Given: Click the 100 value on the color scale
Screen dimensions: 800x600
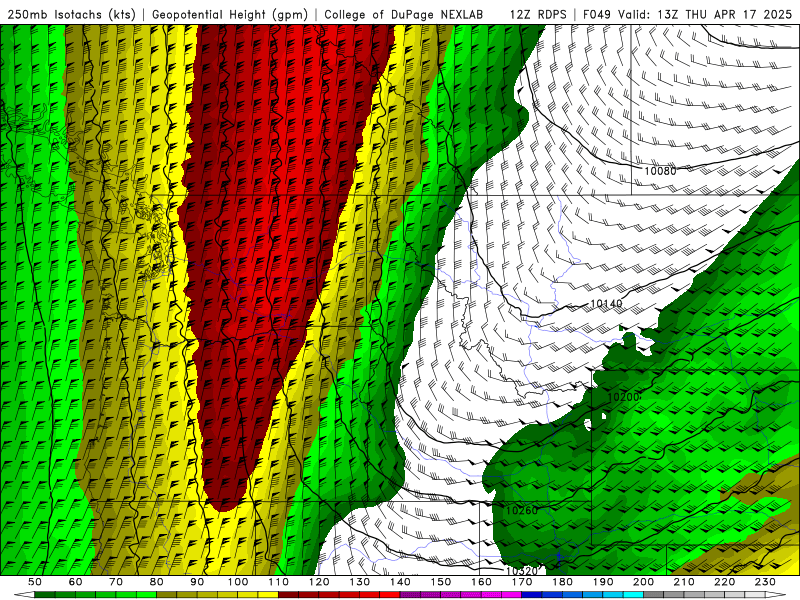Looking at the screenshot, I should pyautogui.click(x=238, y=582).
